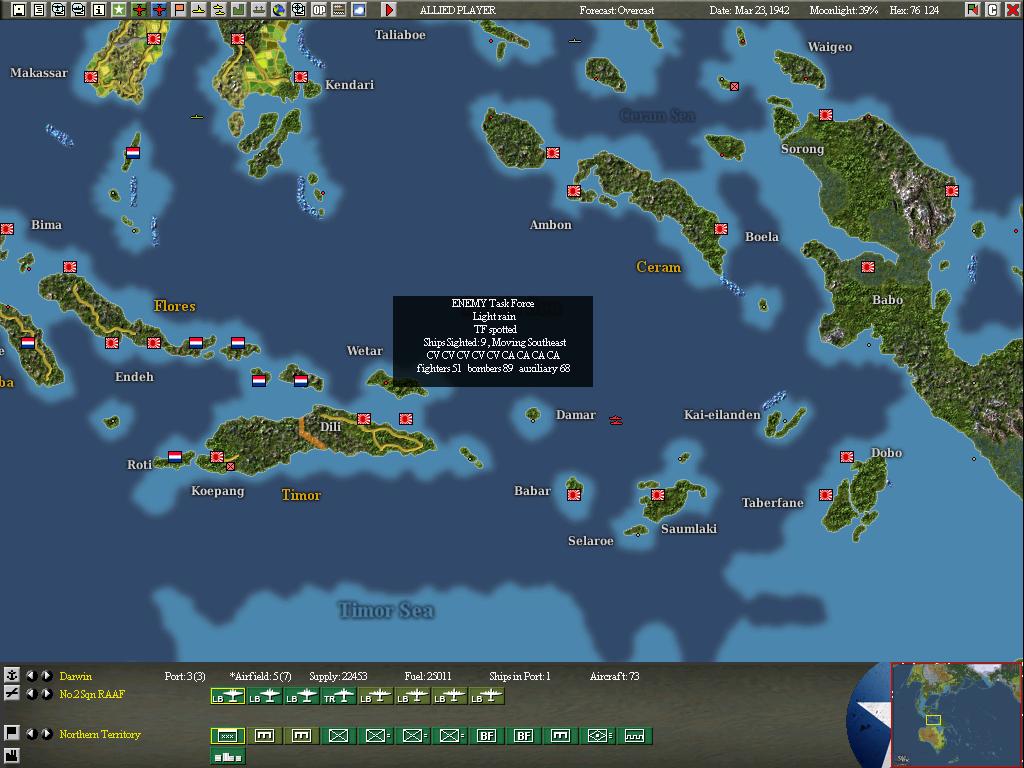1024x768 pixels.
Task: Click the 'Aircraft: 73' value
Action: (615, 676)
